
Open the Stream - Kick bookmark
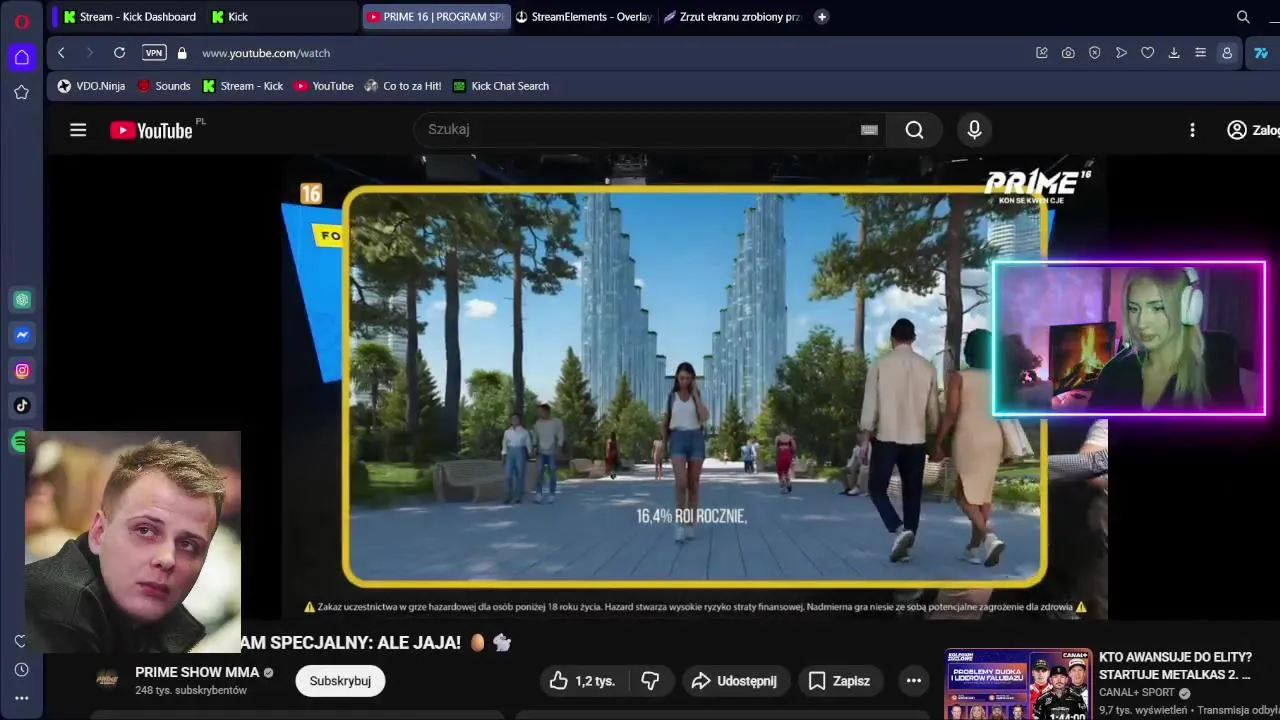pyautogui.click(x=243, y=86)
